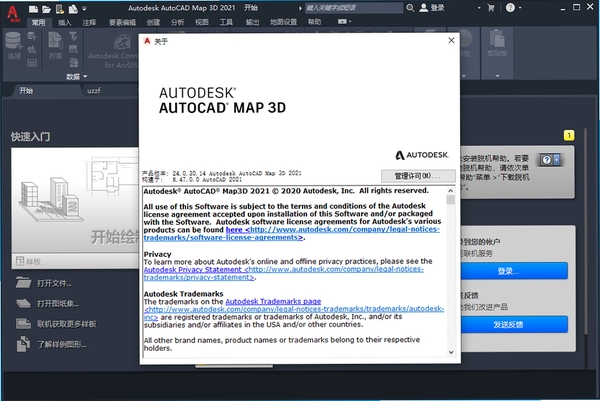Viewport: 600px width, 401px height.
Task: Click the 联机获取更多样板 link
Action: (67, 324)
